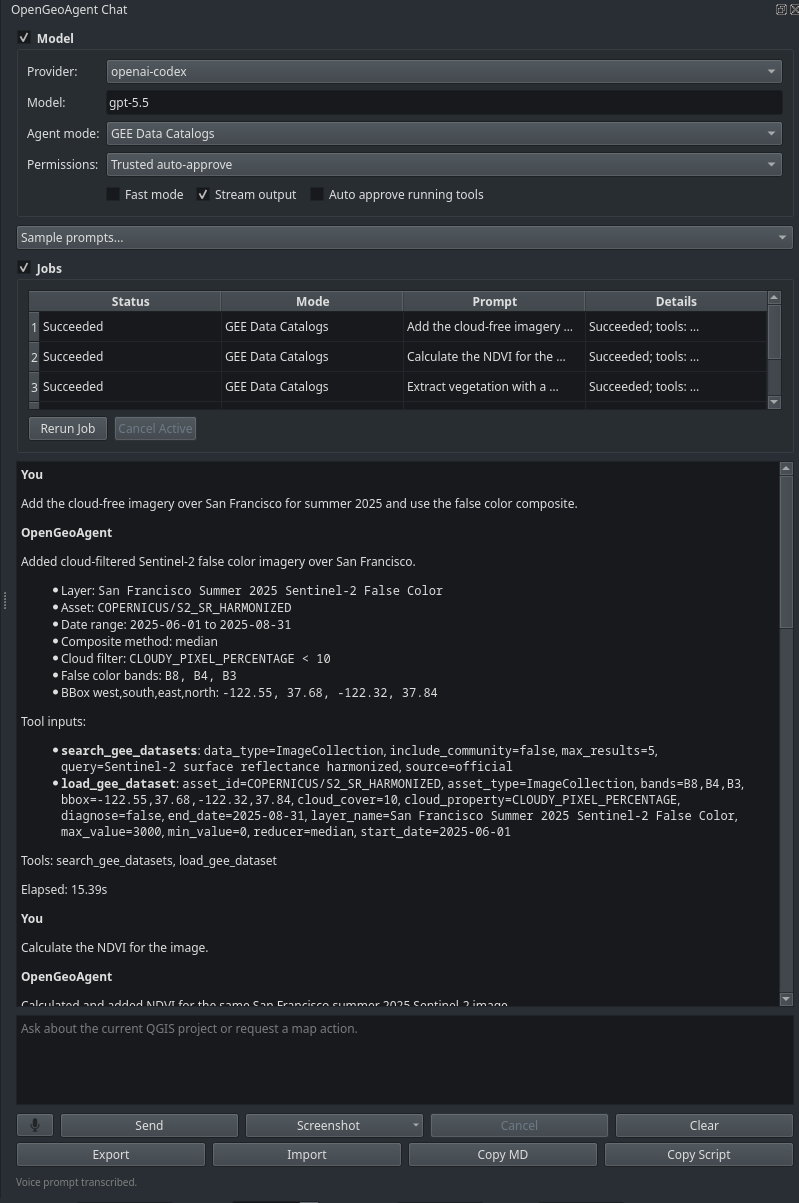This screenshot has width=799, height=1203.
Task: Click the GEE Data Catalogs mode cell in row 3
Action: point(312,387)
